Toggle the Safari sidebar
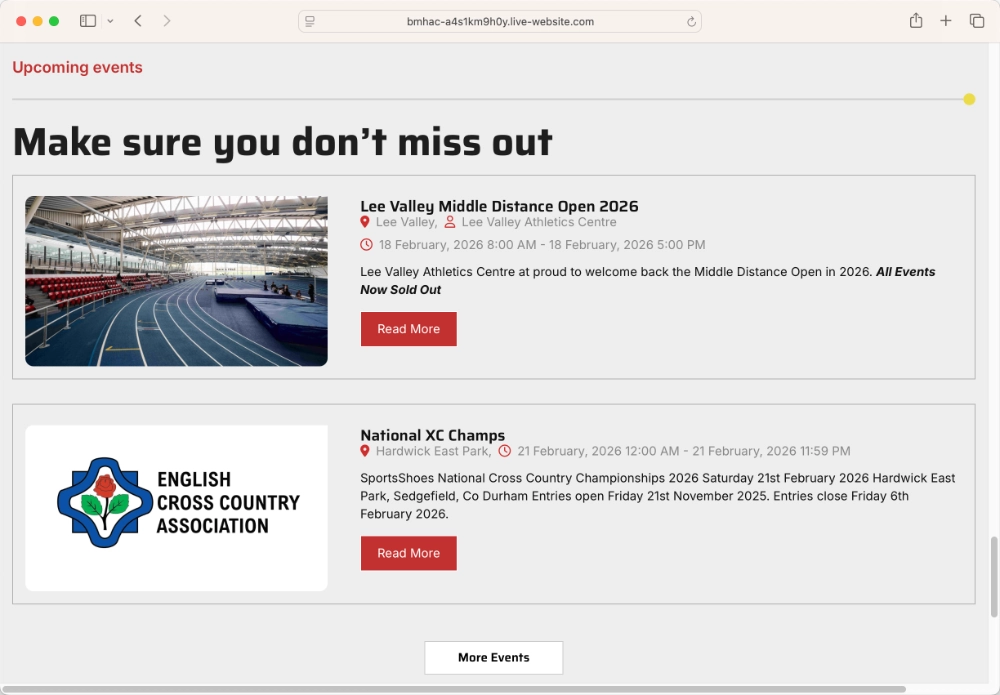 [88, 21]
